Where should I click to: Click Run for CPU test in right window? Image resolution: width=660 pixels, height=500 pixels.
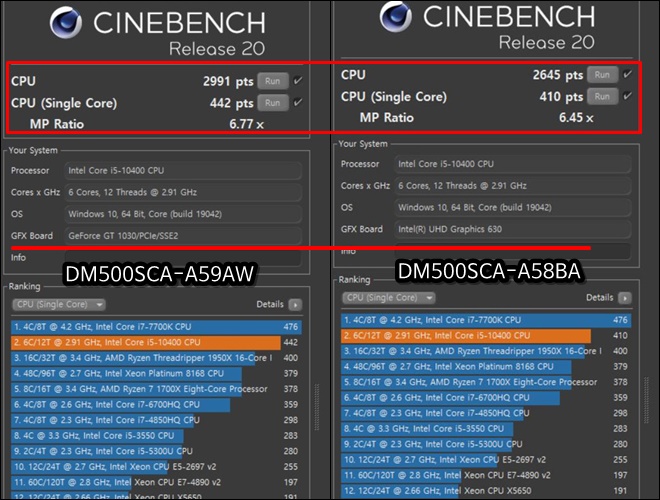(x=602, y=74)
